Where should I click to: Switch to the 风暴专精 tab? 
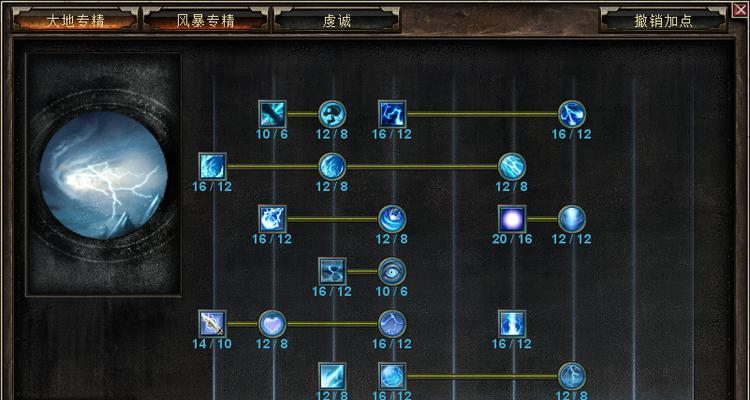[x=205, y=20]
